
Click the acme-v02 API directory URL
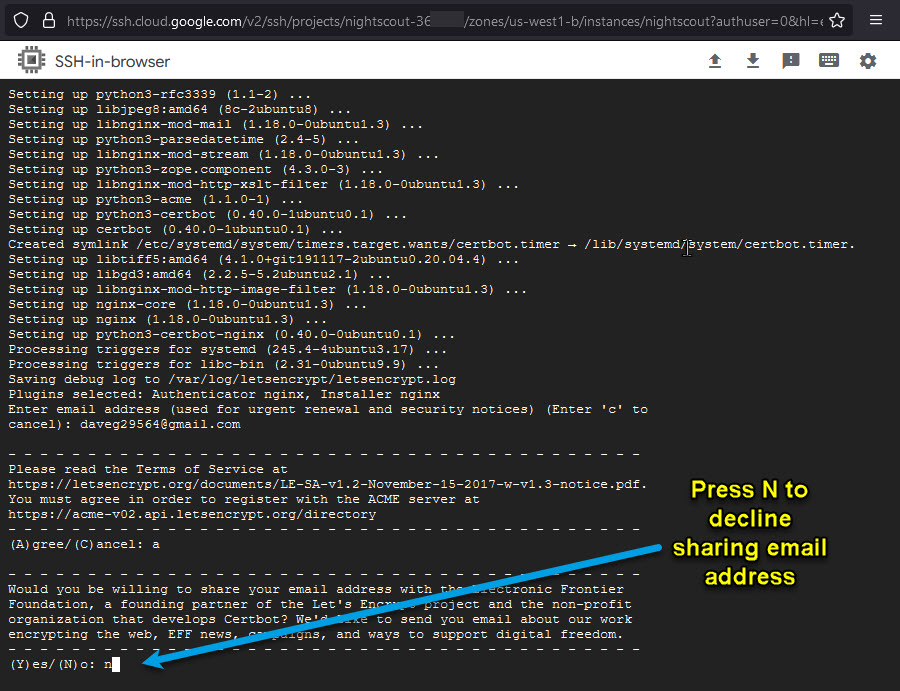point(192,514)
